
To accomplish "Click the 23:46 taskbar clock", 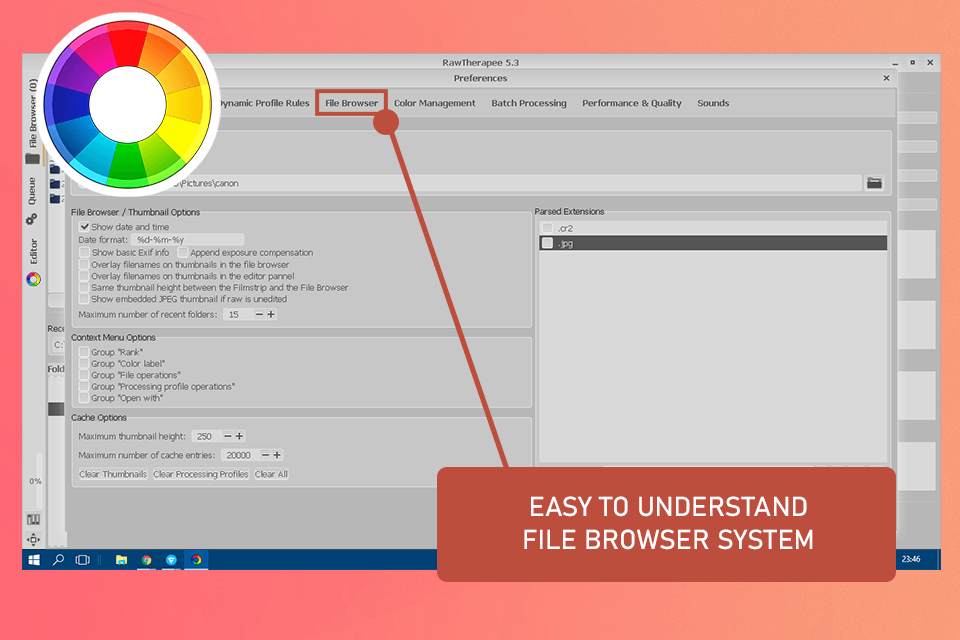I will pyautogui.click(x=911, y=559).
